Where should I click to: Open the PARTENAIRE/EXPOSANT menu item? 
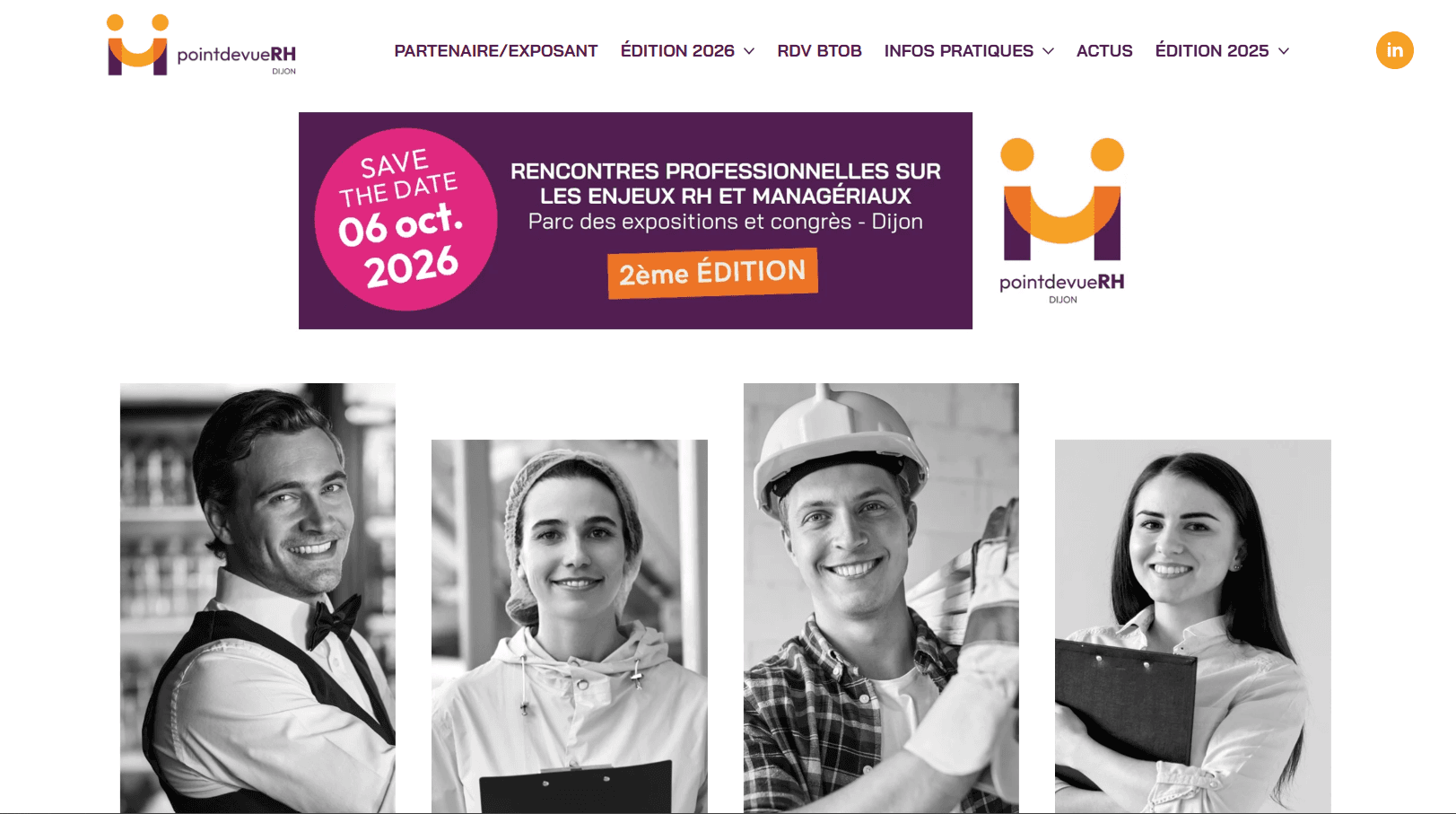[x=496, y=51]
